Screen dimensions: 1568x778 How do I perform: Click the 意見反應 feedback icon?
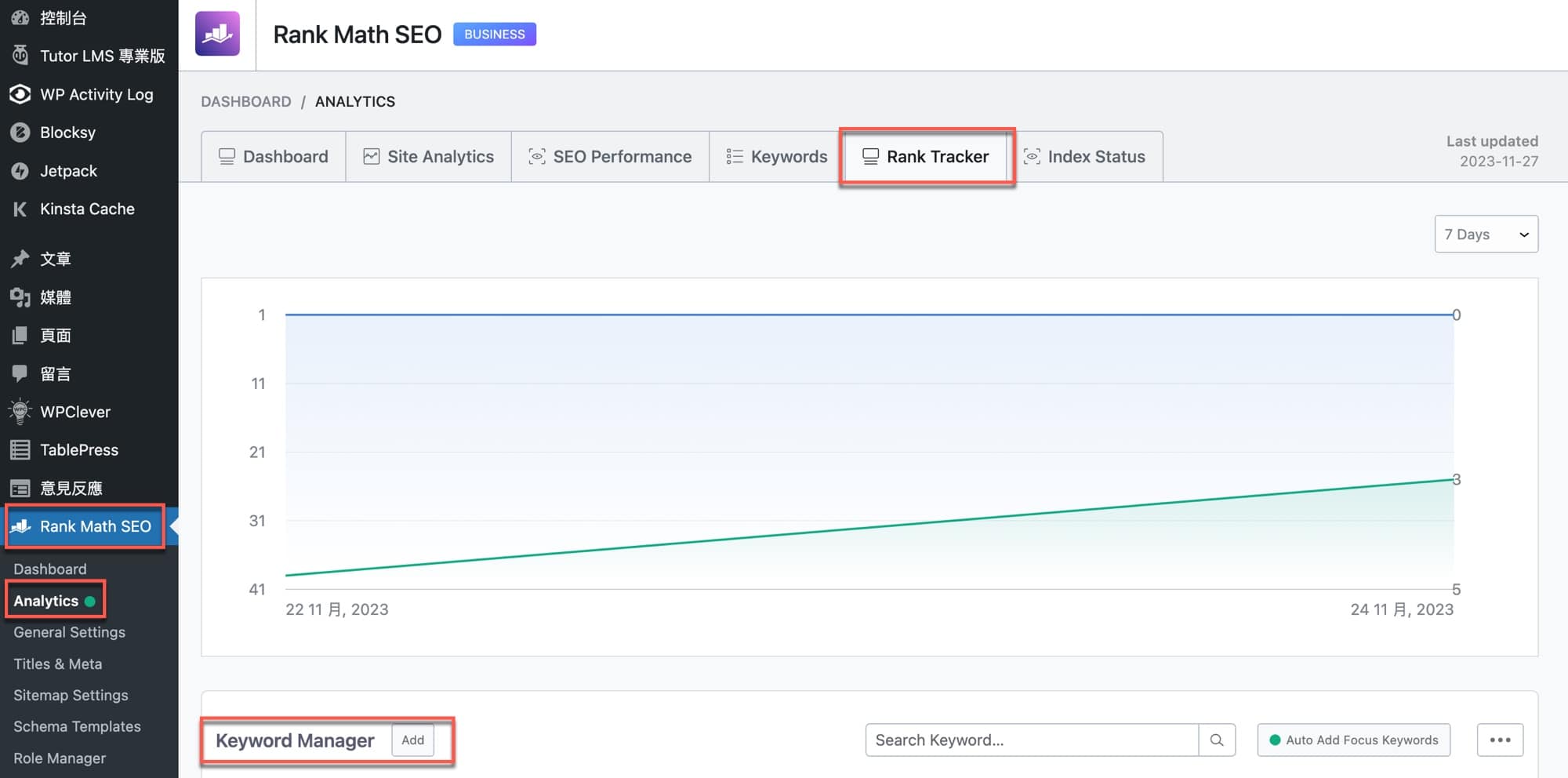(x=20, y=489)
